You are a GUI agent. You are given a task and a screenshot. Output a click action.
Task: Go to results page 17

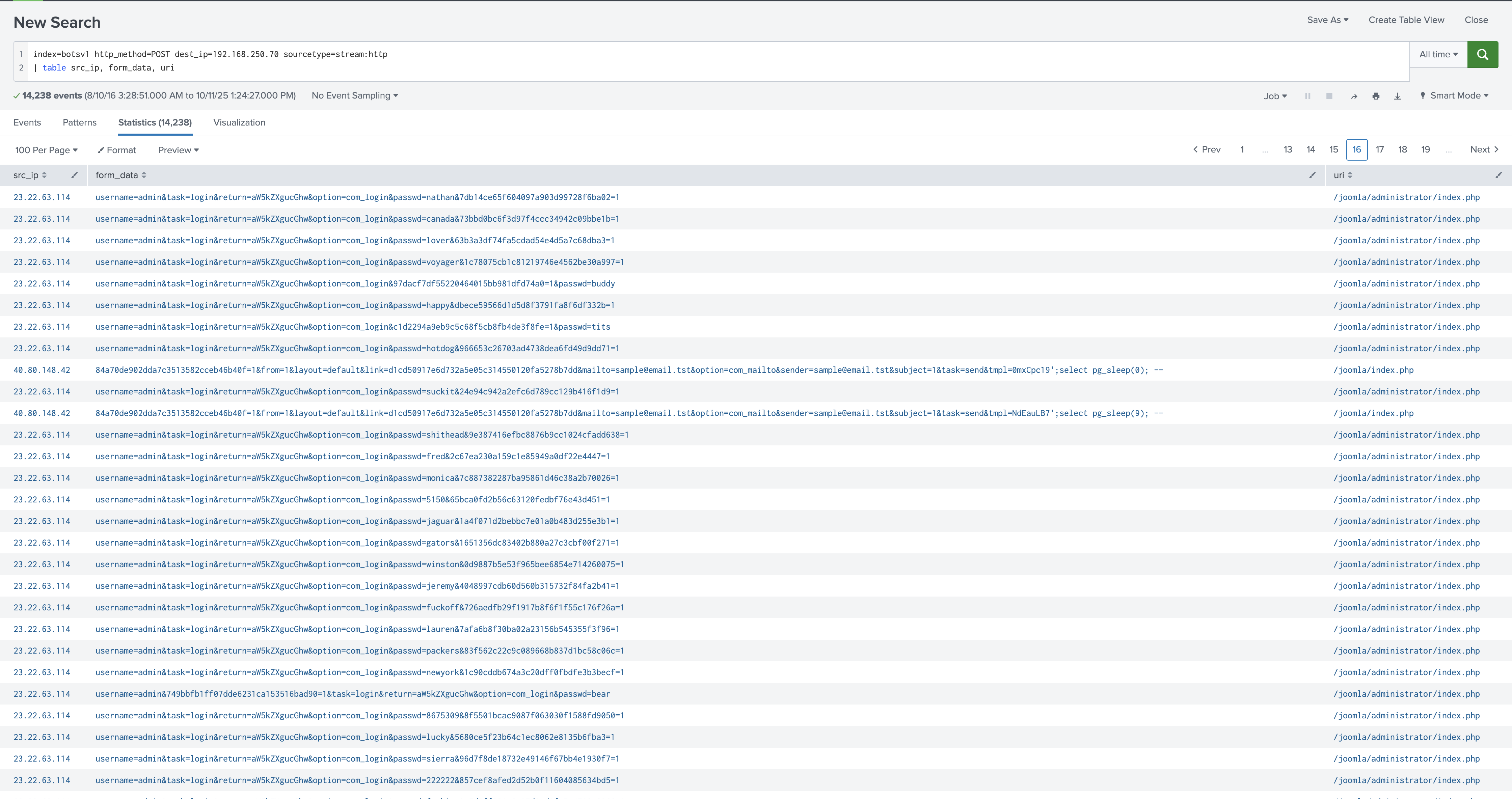point(1379,149)
